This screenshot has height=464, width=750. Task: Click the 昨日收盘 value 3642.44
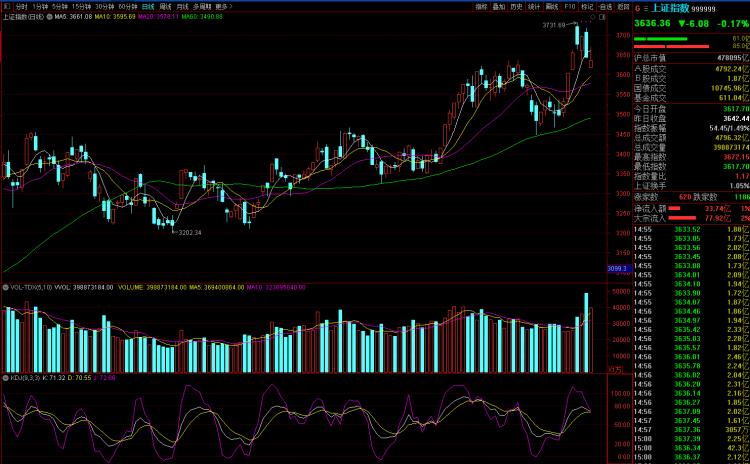pyautogui.click(x=736, y=119)
